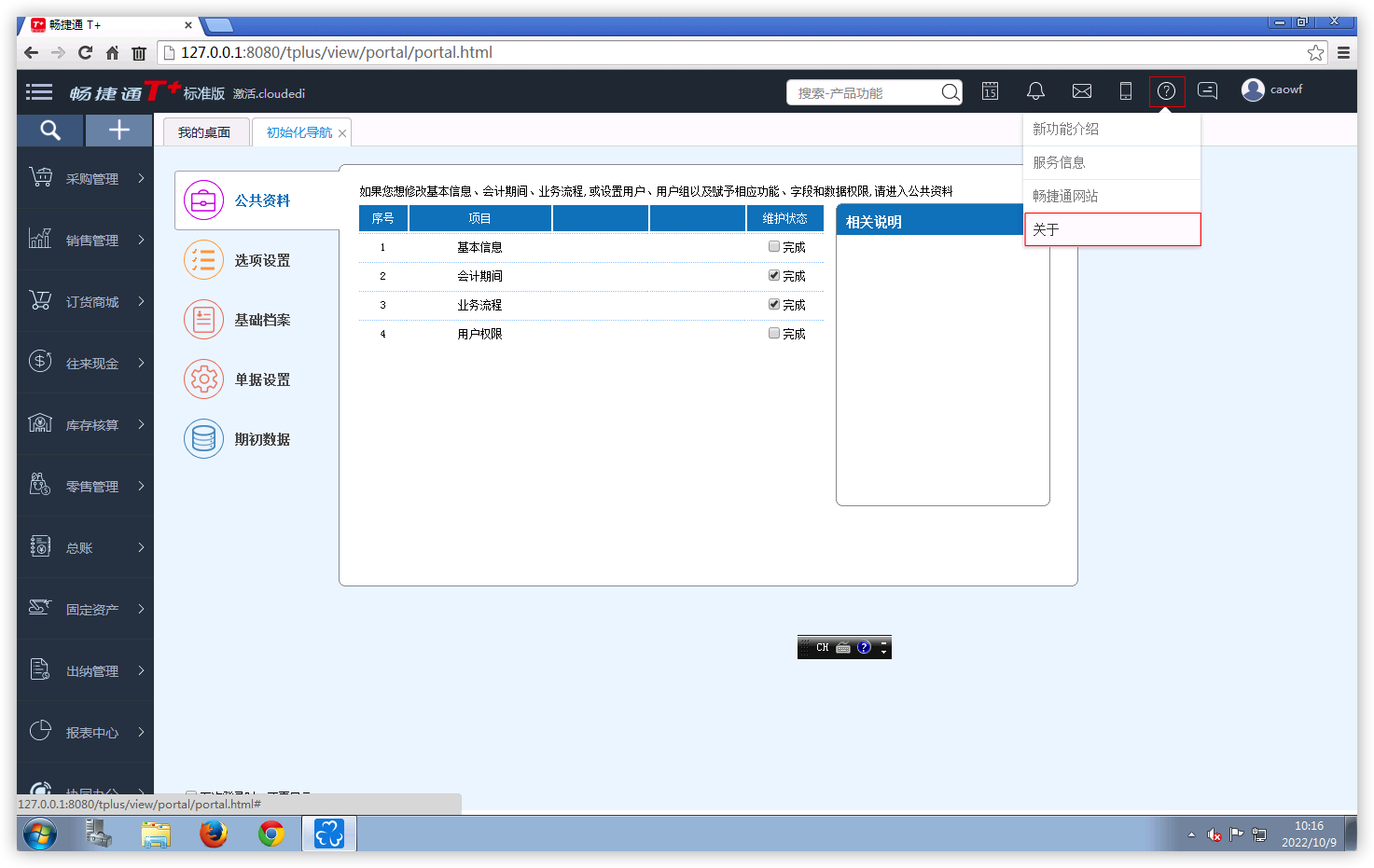
Task: Expand 出纳管理 sidebar menu
Action: tap(85, 670)
